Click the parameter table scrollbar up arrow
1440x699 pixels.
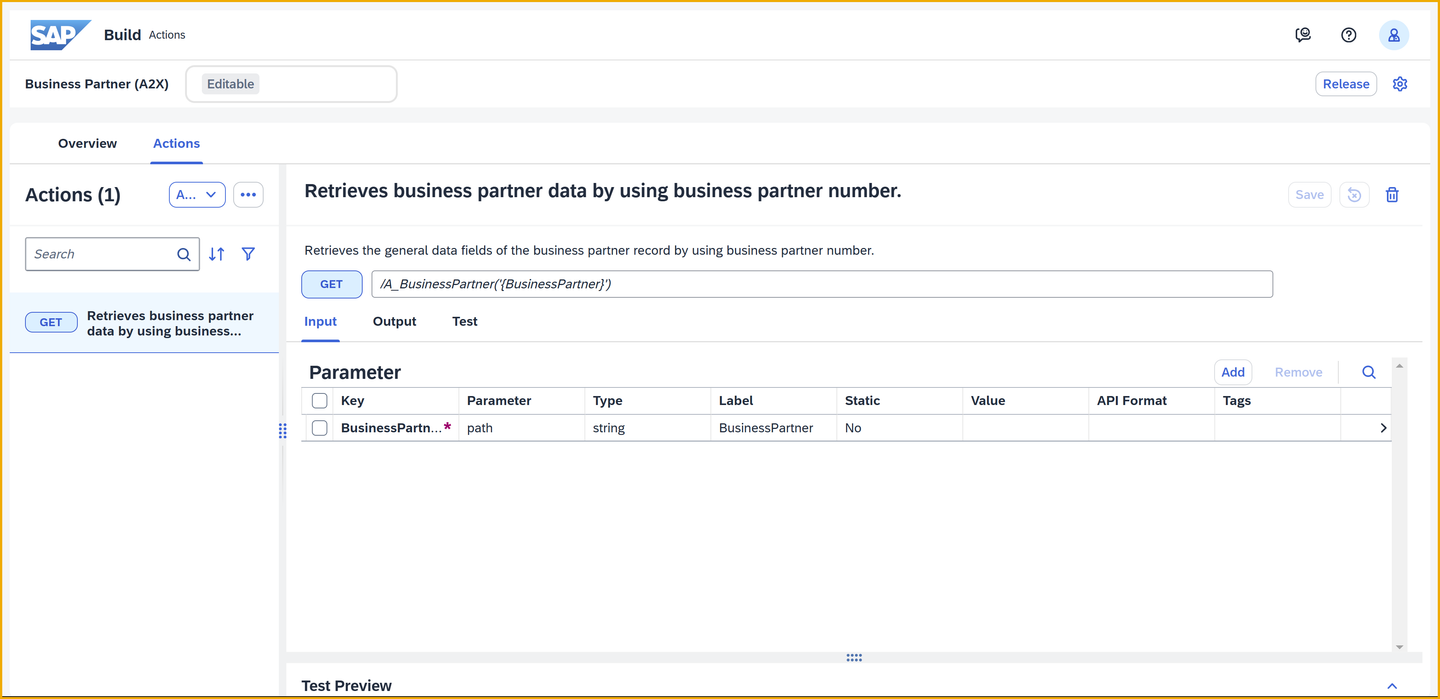pyautogui.click(x=1399, y=366)
